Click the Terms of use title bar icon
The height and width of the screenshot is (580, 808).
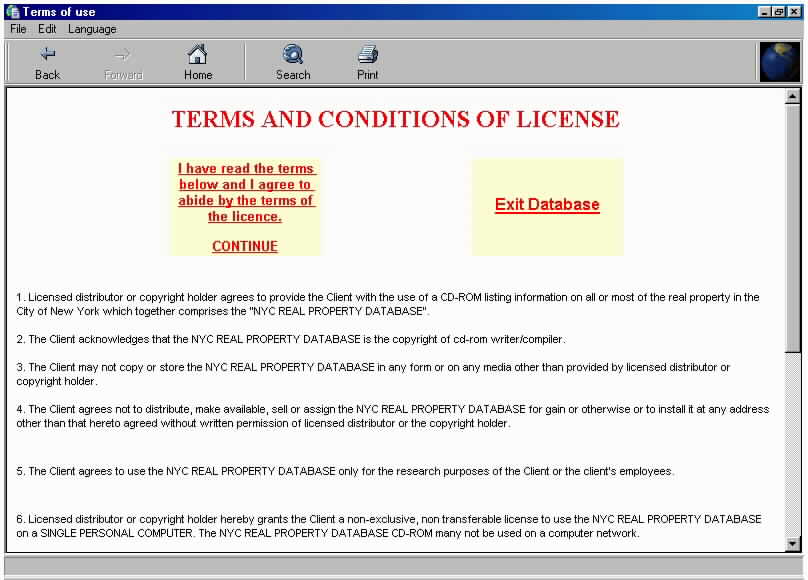(x=12, y=11)
